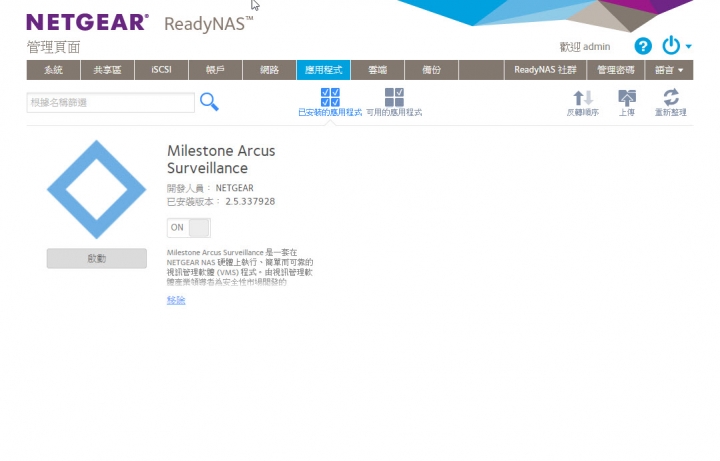Click the app description paragraph
720x461 pixels.
point(240,267)
